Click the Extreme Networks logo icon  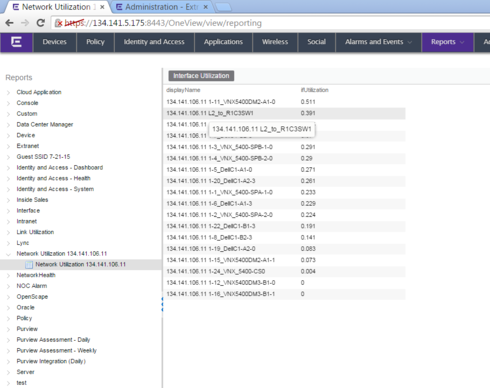pos(16,42)
